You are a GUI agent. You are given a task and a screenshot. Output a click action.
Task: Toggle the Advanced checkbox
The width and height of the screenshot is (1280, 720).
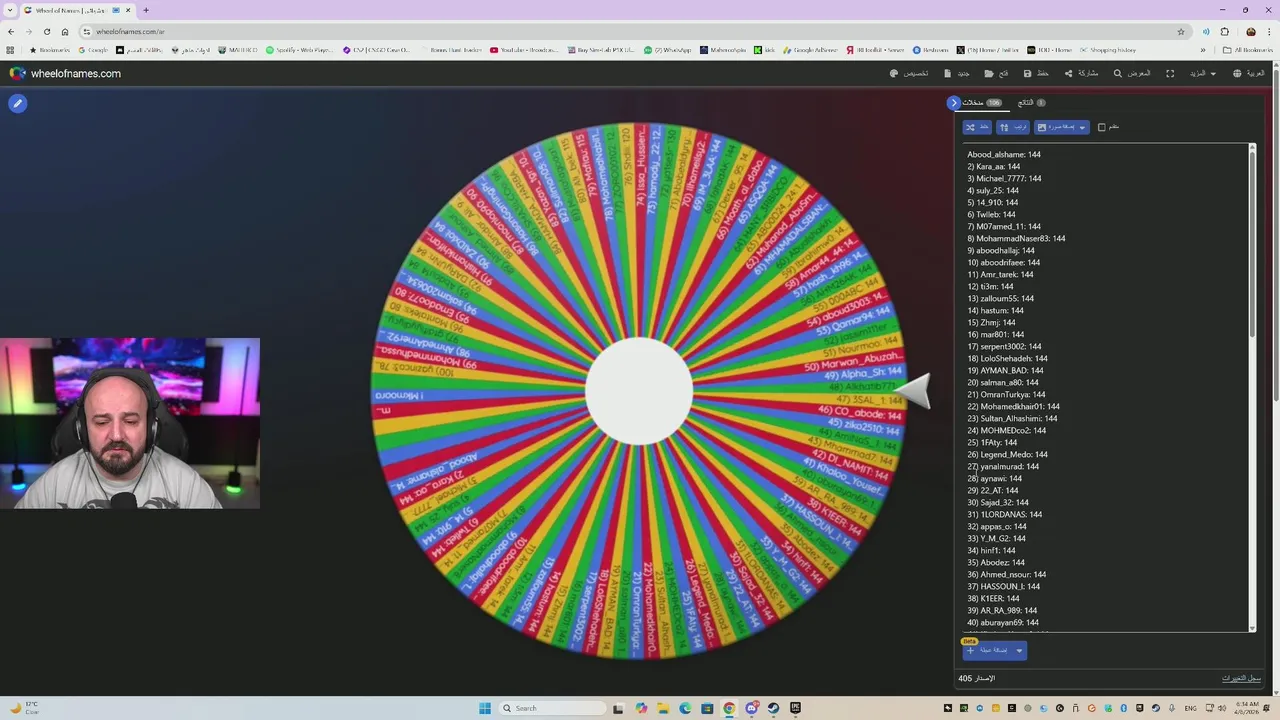coord(1102,127)
